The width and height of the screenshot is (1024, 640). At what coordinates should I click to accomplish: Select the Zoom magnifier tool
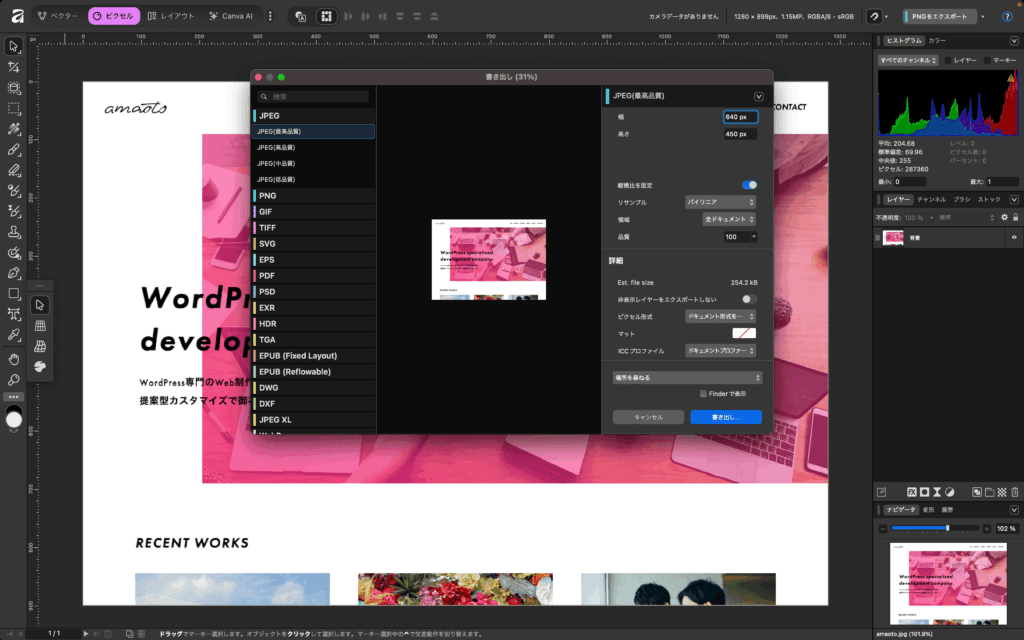click(14, 380)
